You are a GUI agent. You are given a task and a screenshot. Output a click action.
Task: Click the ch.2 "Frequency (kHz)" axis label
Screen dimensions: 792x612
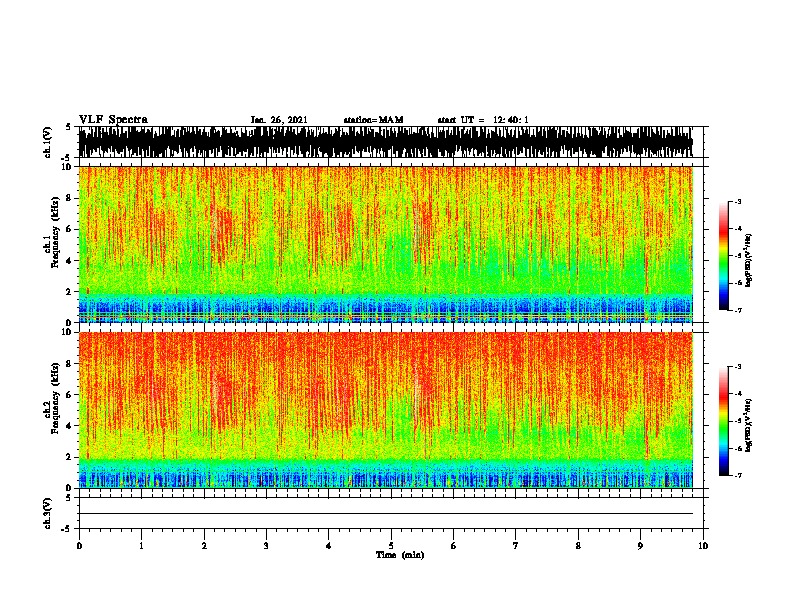[55, 398]
